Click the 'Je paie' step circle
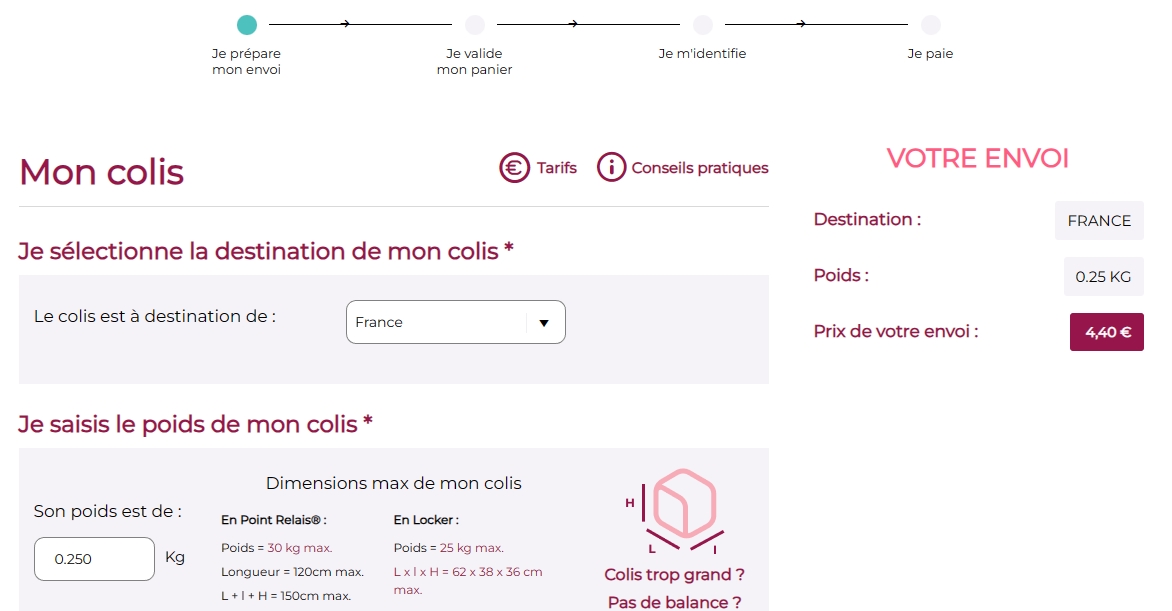This screenshot has height=611, width=1172. click(x=931, y=25)
